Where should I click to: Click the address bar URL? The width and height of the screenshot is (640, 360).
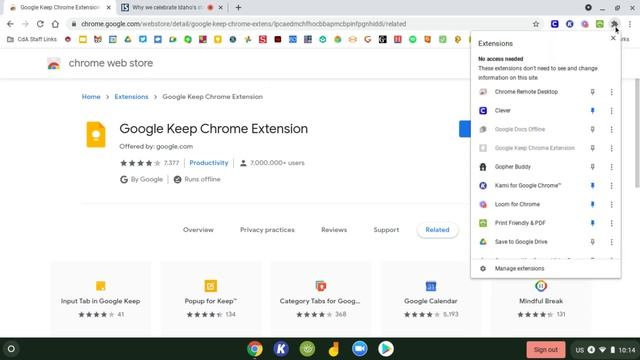[244, 24]
